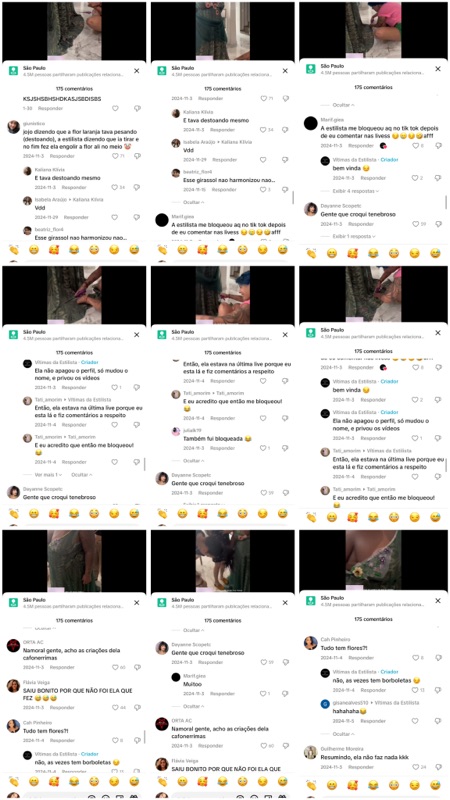Dislike the "Muitoo" reply
The height and width of the screenshot is (800, 450).
(286, 693)
